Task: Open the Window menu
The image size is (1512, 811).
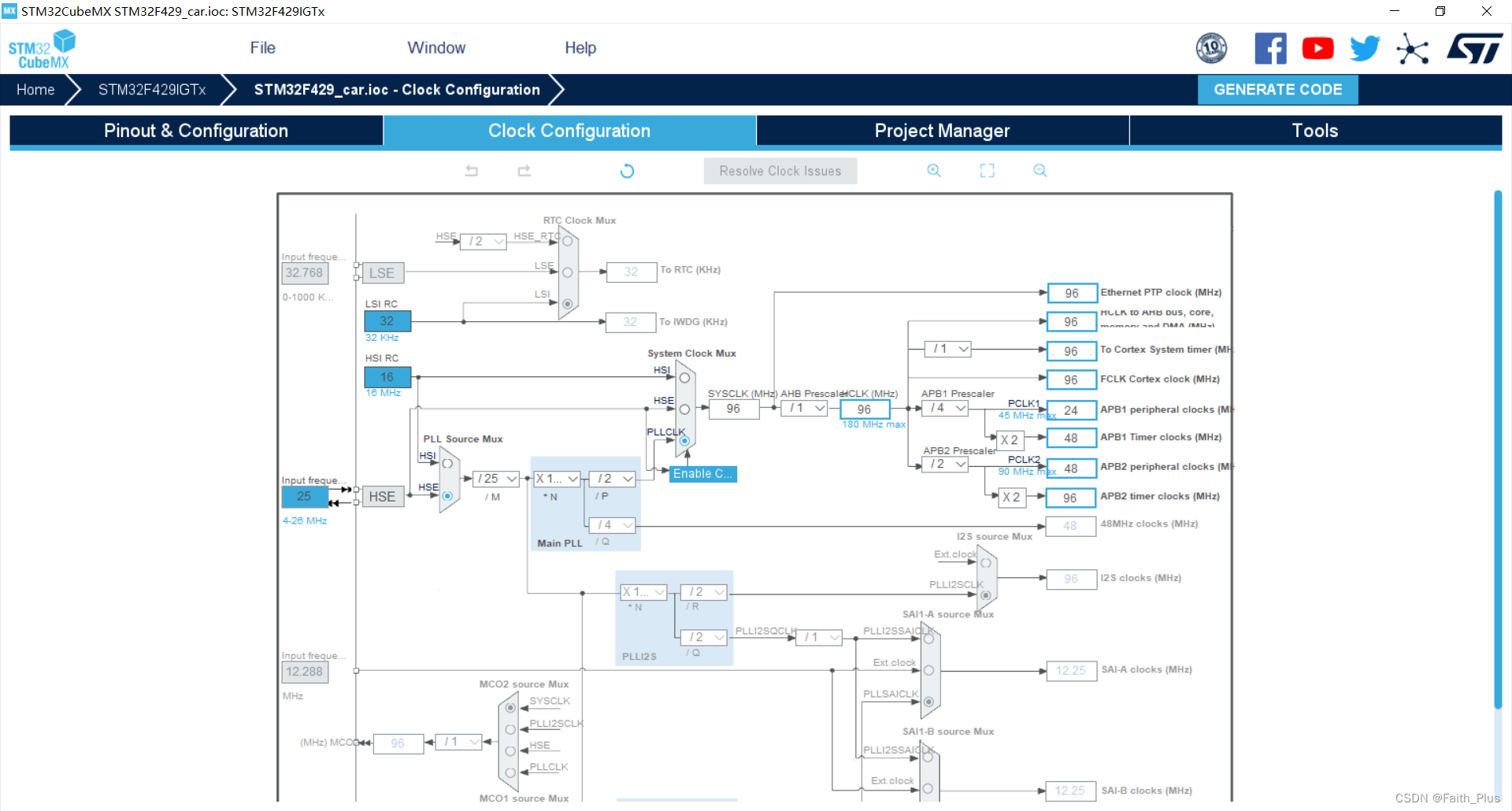Action: pyautogui.click(x=436, y=48)
